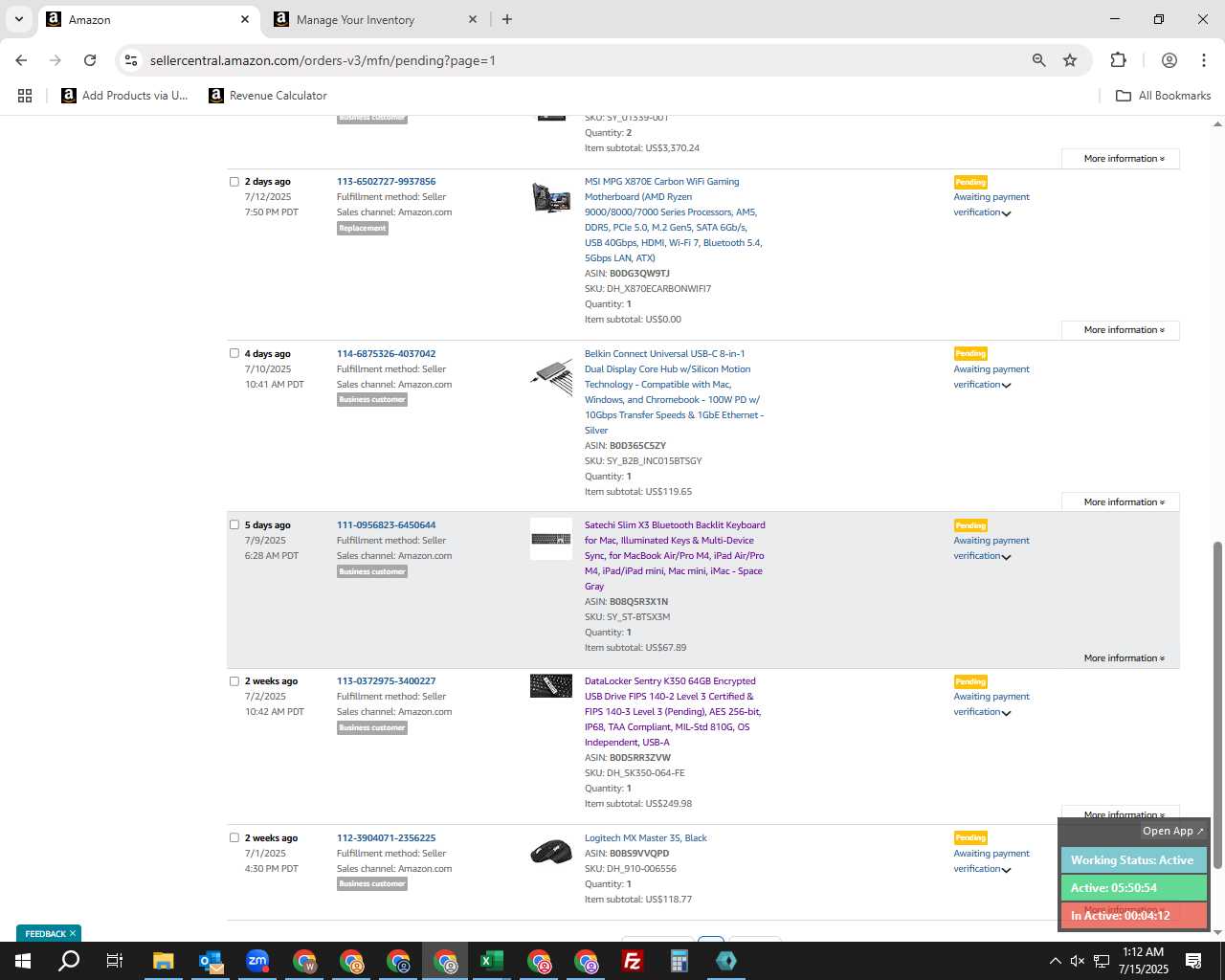The image size is (1225, 980).
Task: Open order link 114-6875326-4037042
Action: point(386,354)
